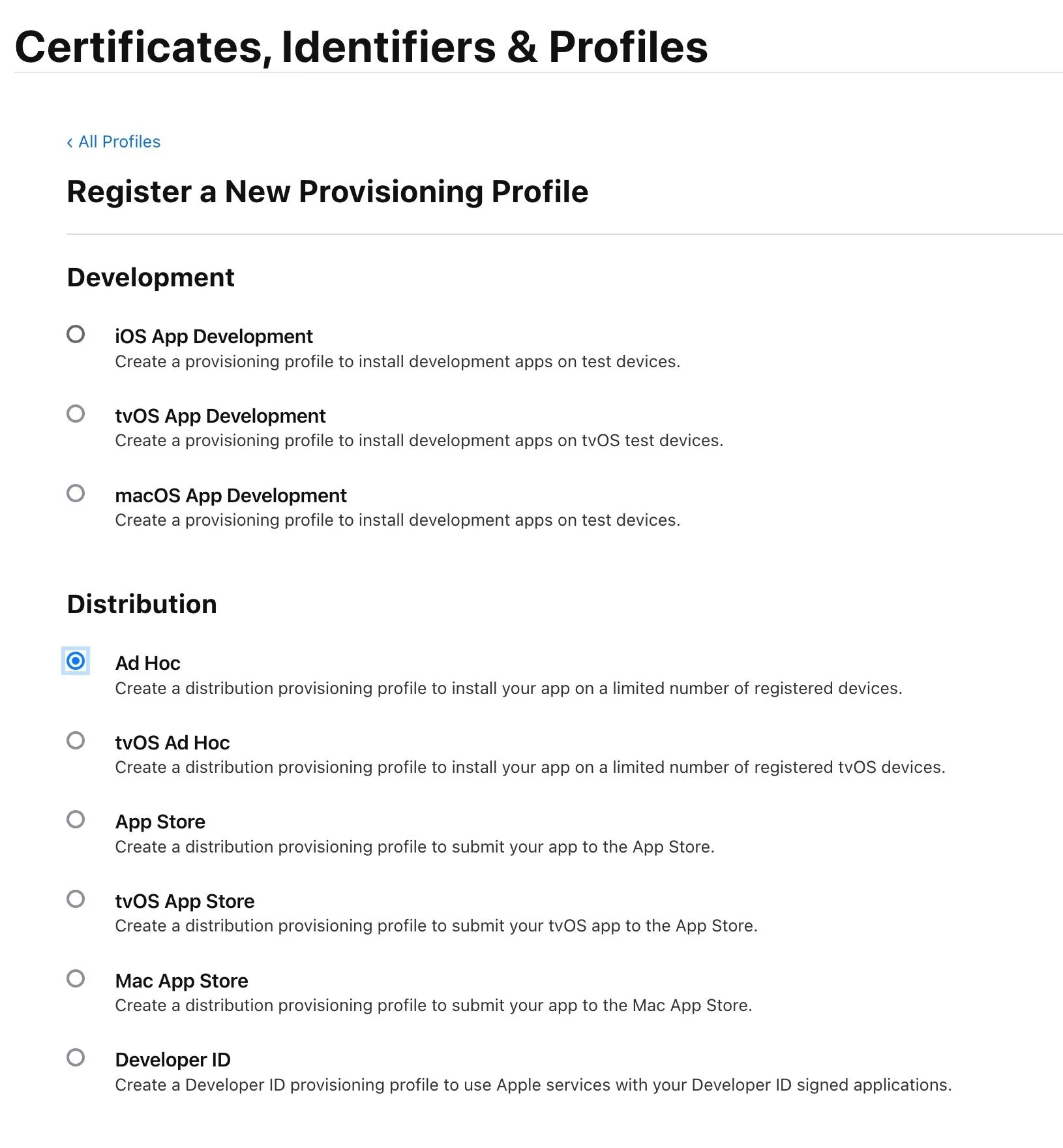The image size is (1063, 1148).
Task: Click the macOS App Development label
Action: (x=231, y=496)
